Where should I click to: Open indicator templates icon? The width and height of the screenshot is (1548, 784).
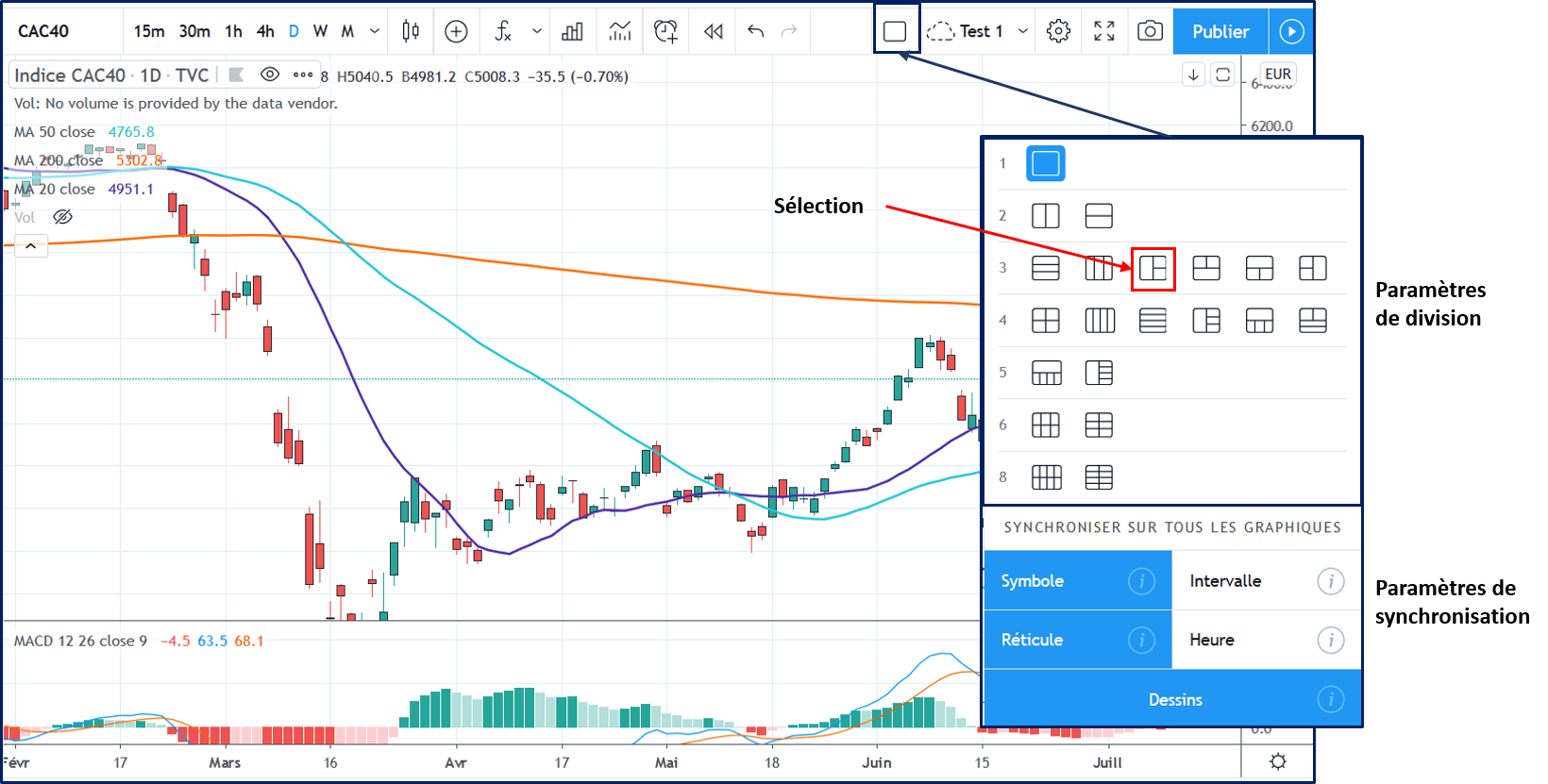[x=619, y=31]
